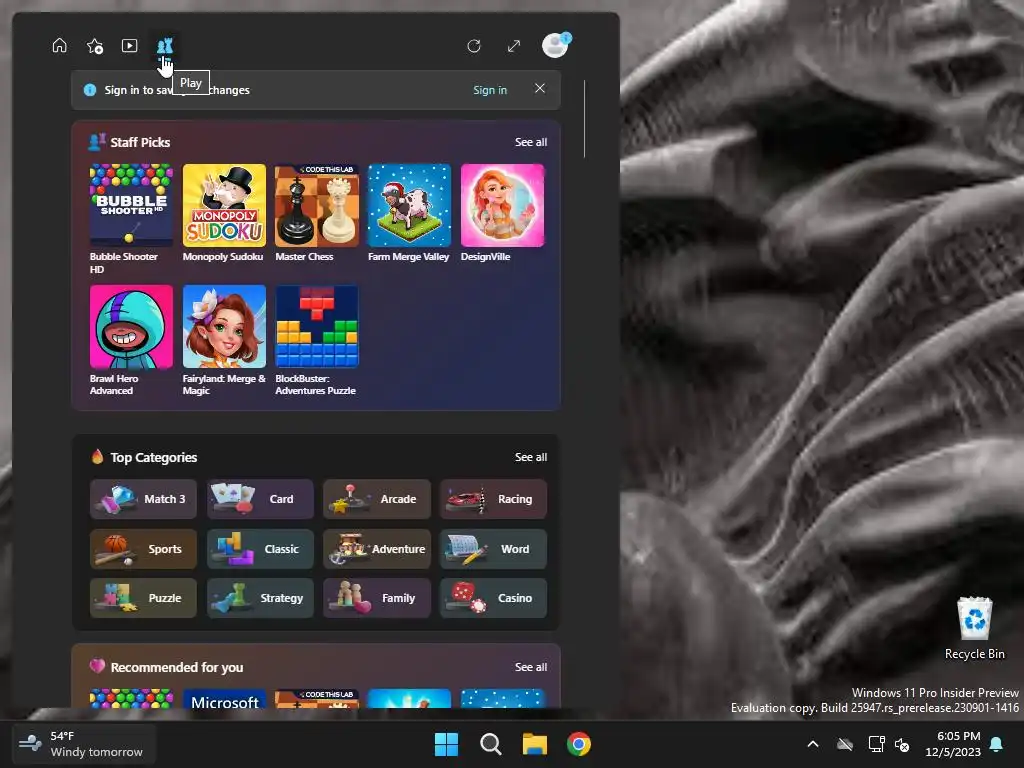
Task: Play BlockBuster: Adventures Puzzle
Action: coord(317,340)
